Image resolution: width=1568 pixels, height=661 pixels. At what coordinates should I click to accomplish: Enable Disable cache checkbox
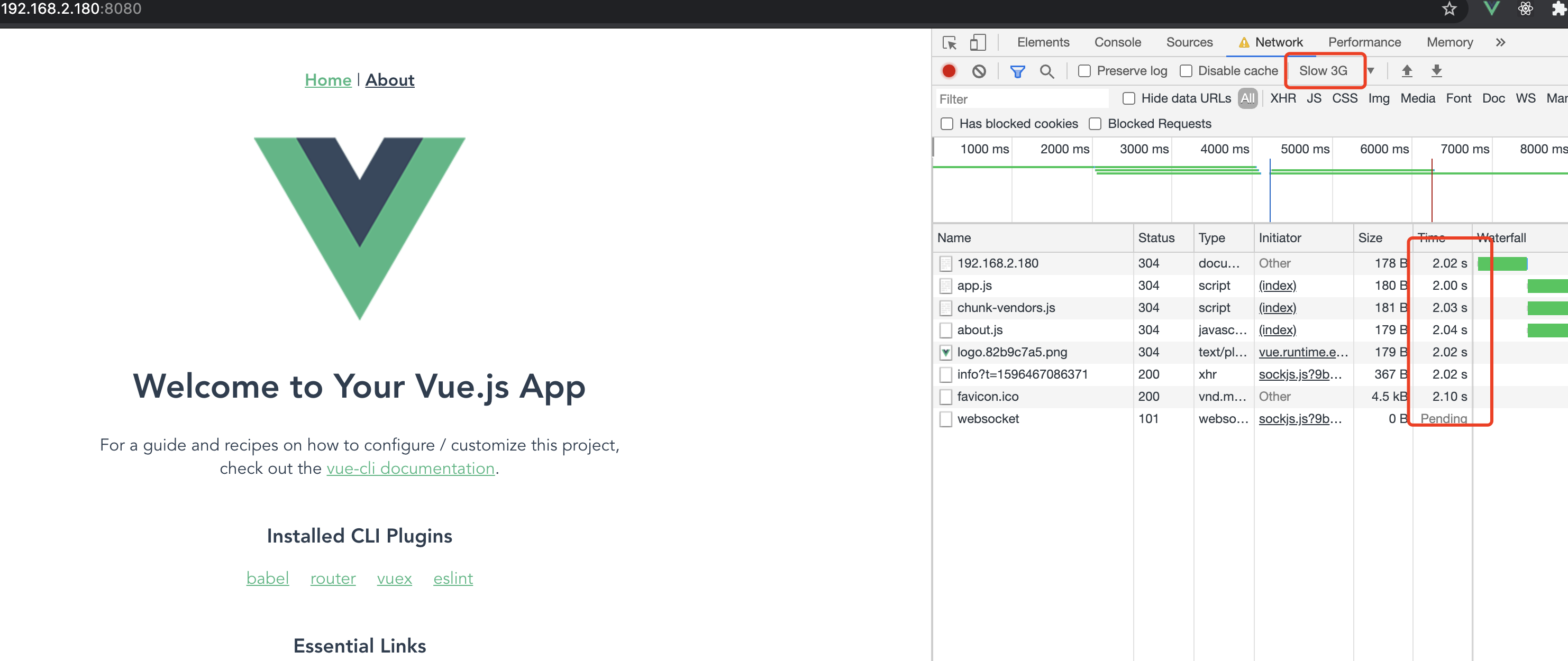pyautogui.click(x=1186, y=71)
